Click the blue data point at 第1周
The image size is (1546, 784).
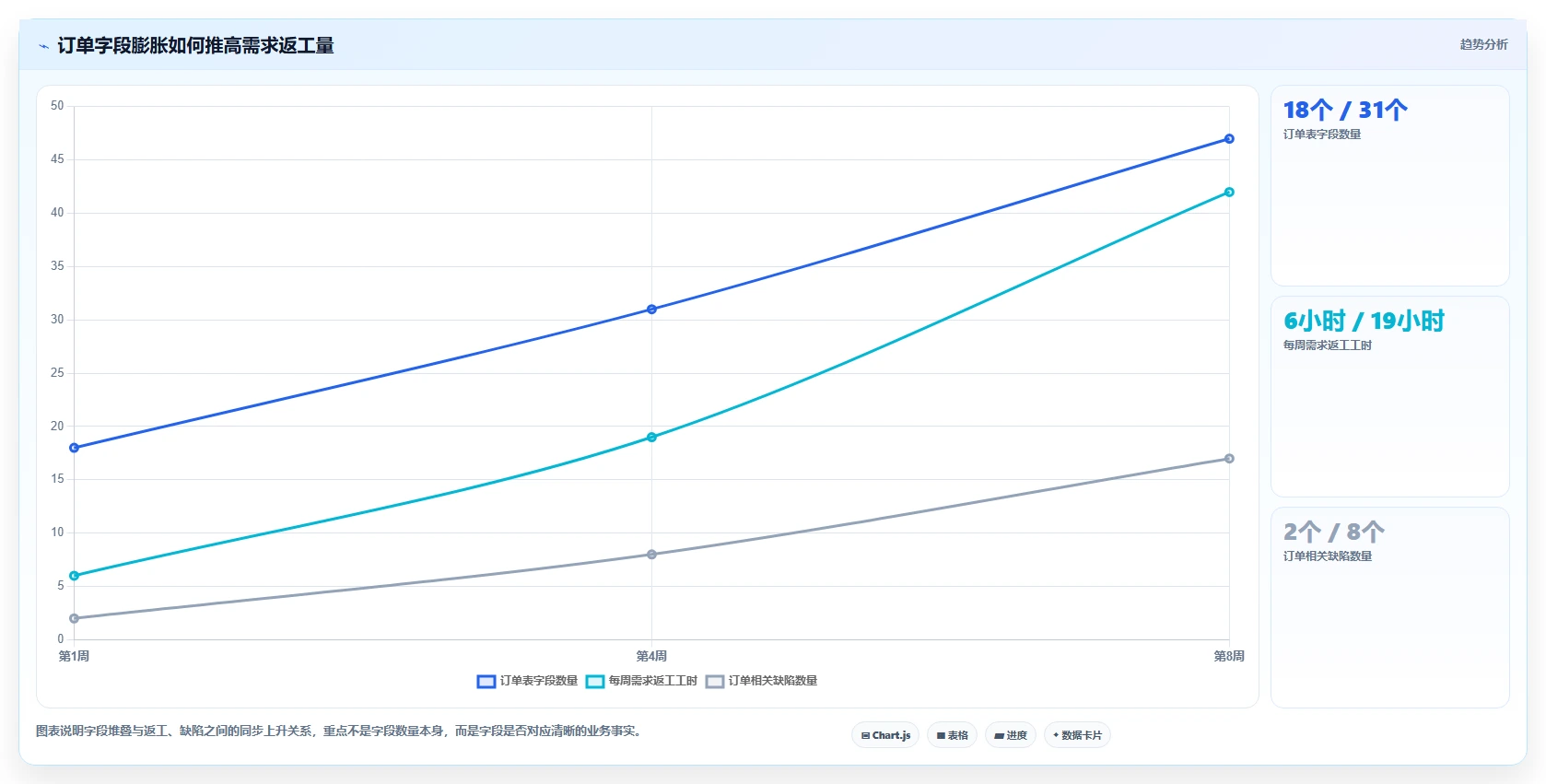click(75, 448)
